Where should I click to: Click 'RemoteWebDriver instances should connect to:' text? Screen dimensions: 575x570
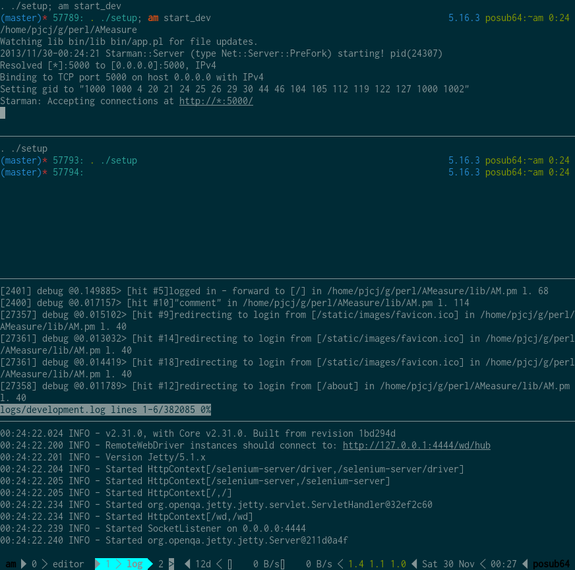click(221, 446)
